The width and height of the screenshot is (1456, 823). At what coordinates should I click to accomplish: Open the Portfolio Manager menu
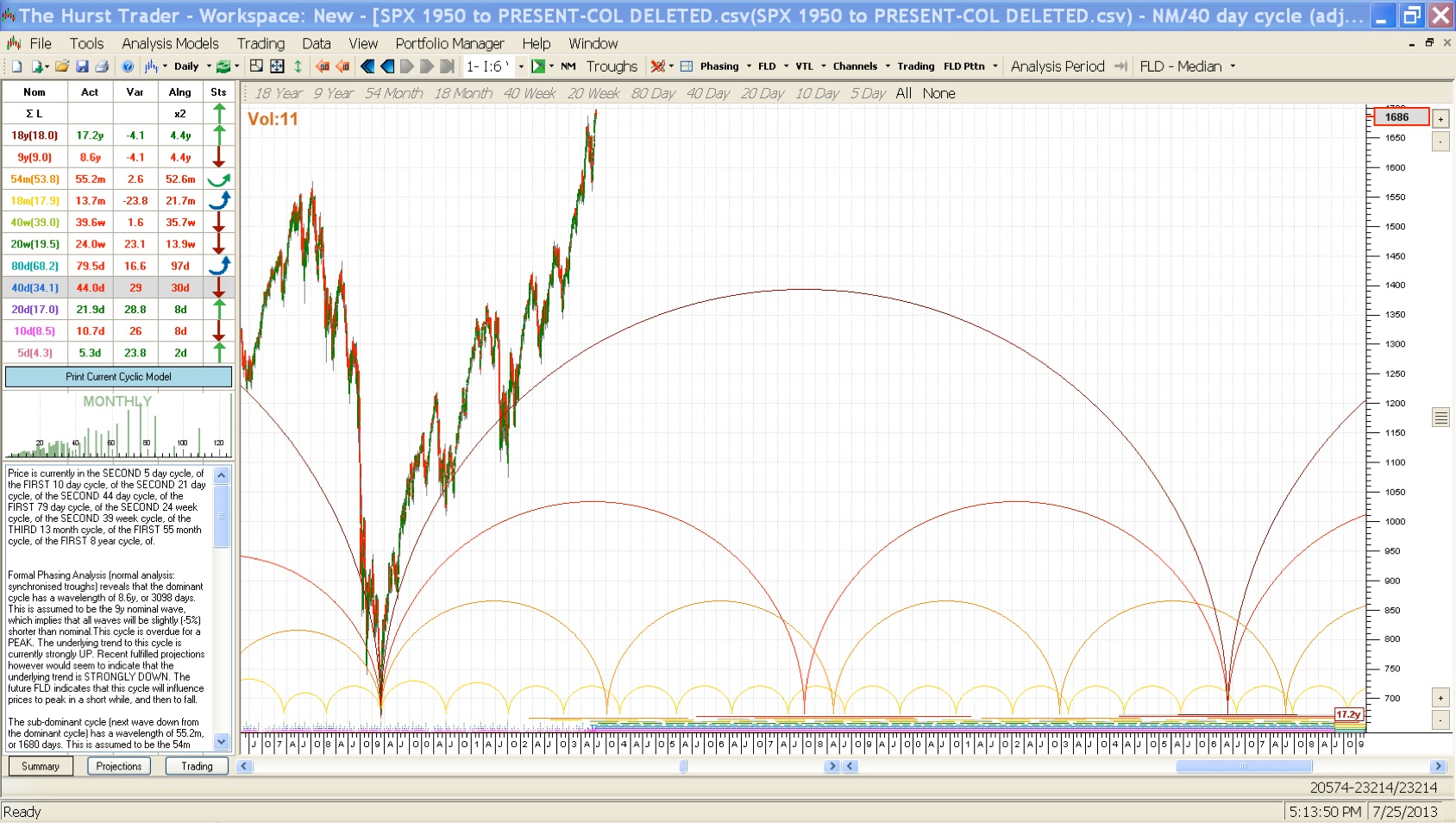pos(449,43)
